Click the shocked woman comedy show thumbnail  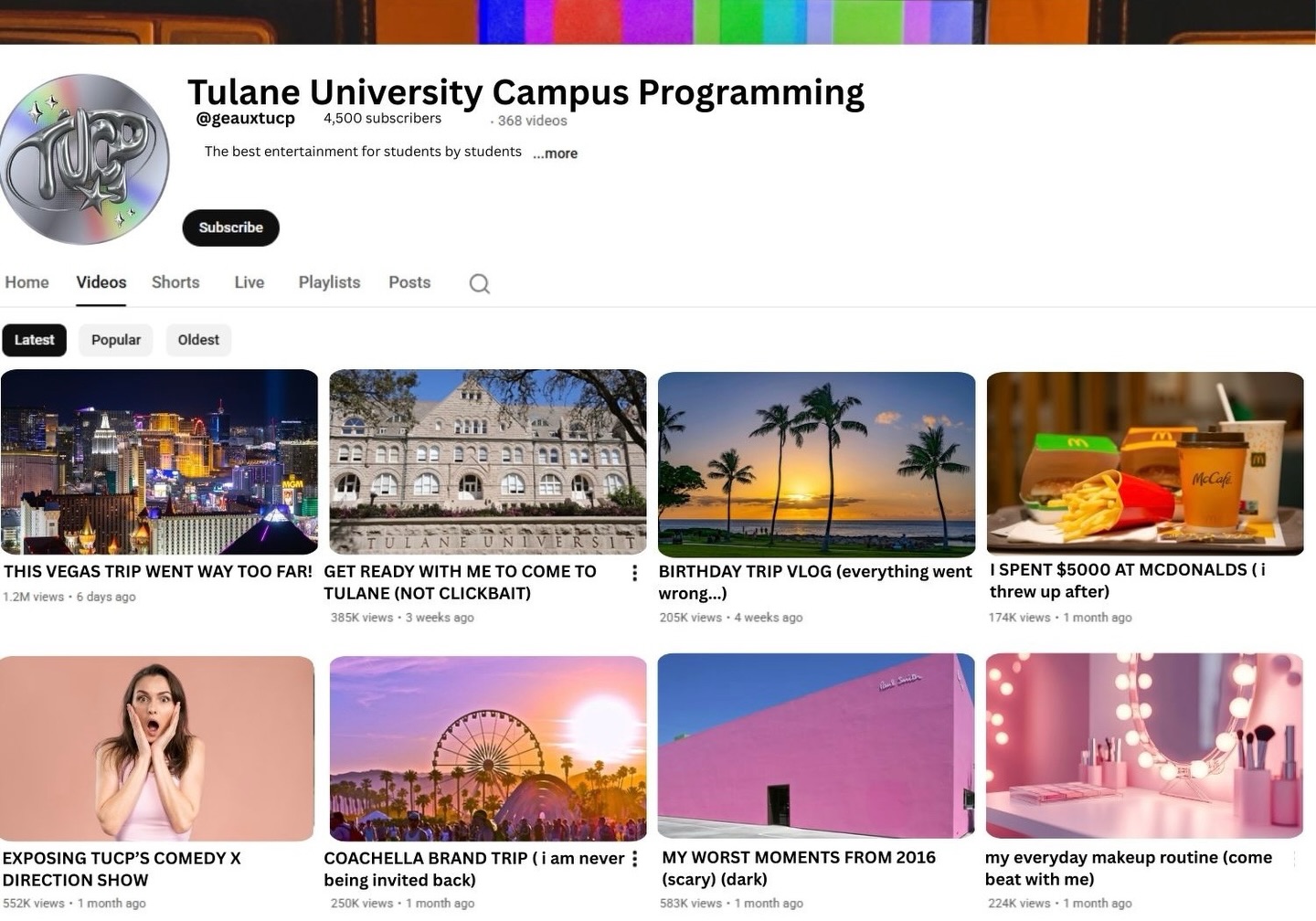157,748
